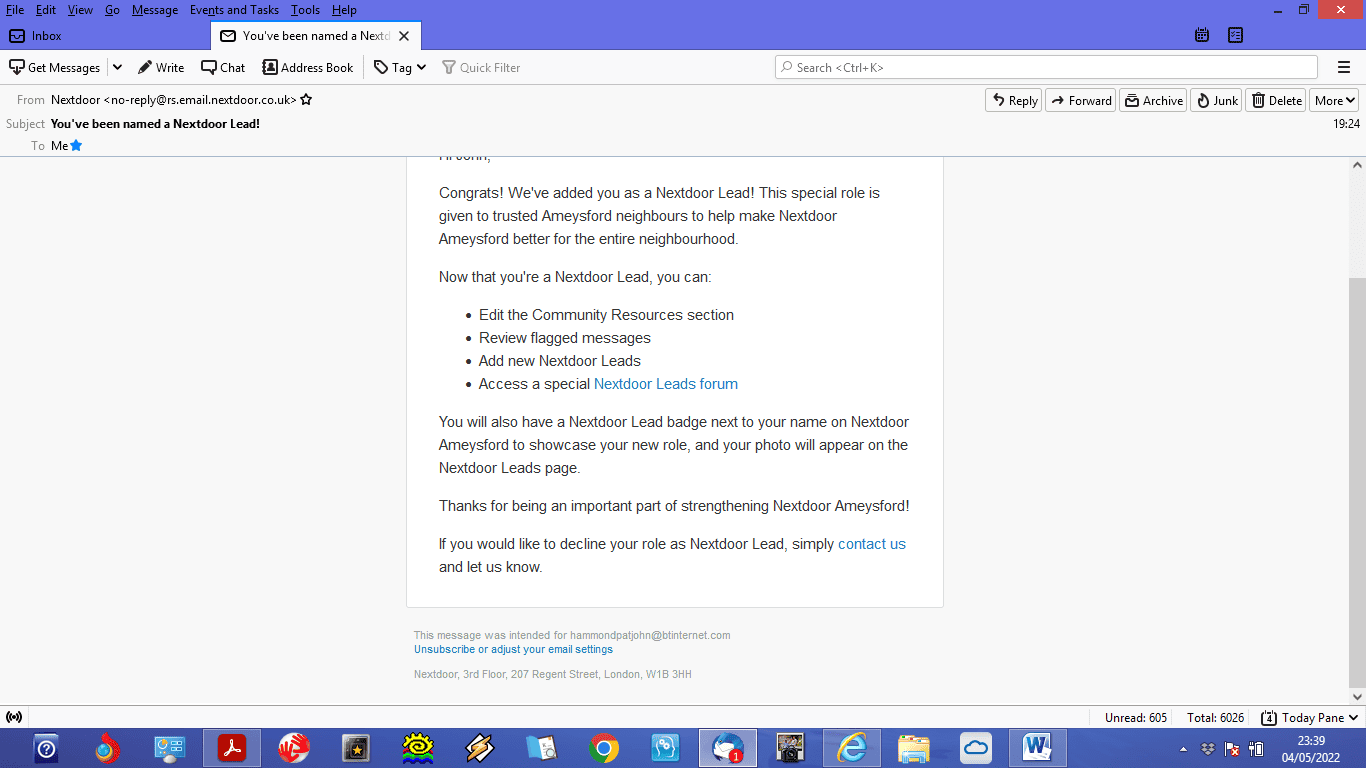This screenshot has width=1366, height=768.
Task: Open Winamp lightning-bolt taskbar icon
Action: point(480,748)
